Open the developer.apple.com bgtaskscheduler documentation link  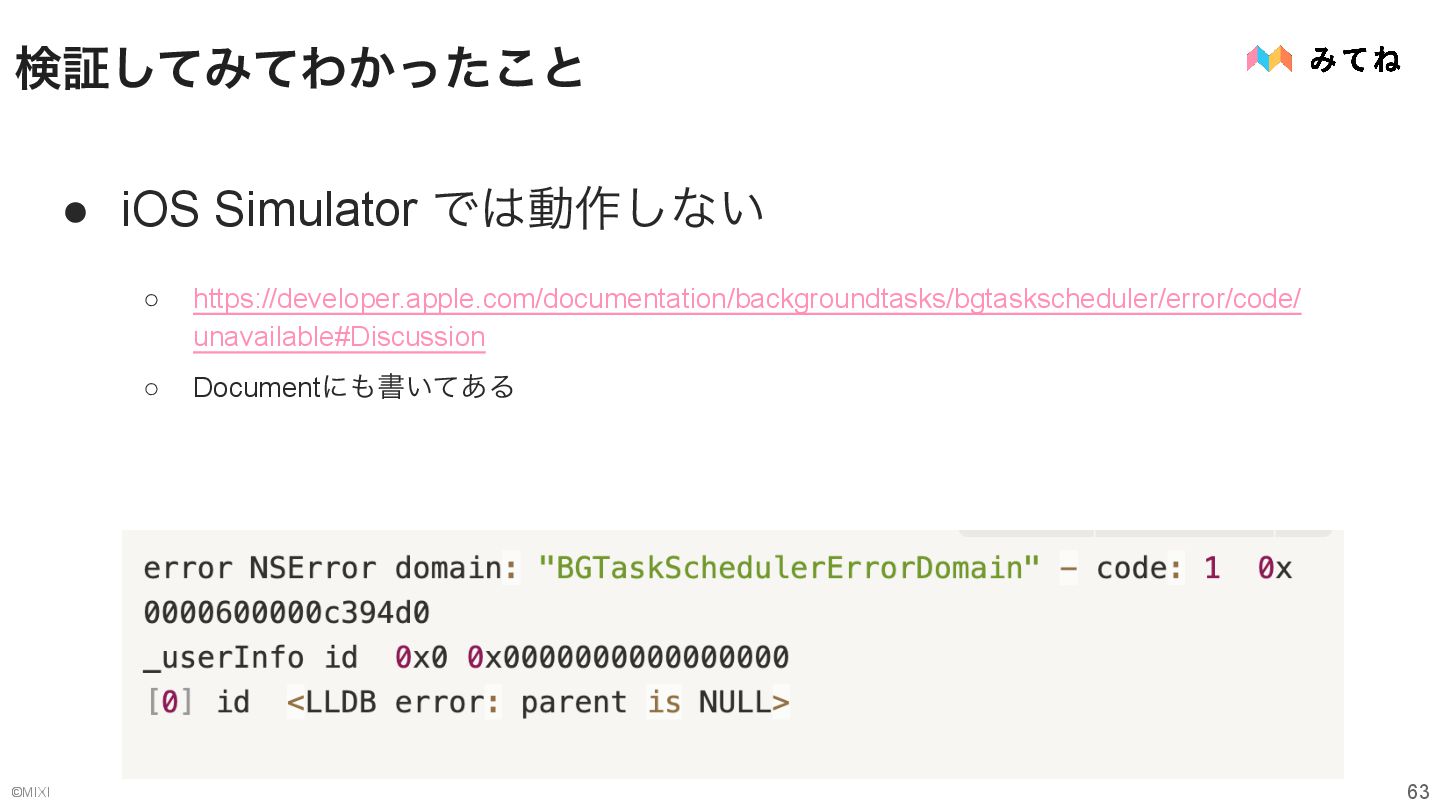(x=747, y=299)
